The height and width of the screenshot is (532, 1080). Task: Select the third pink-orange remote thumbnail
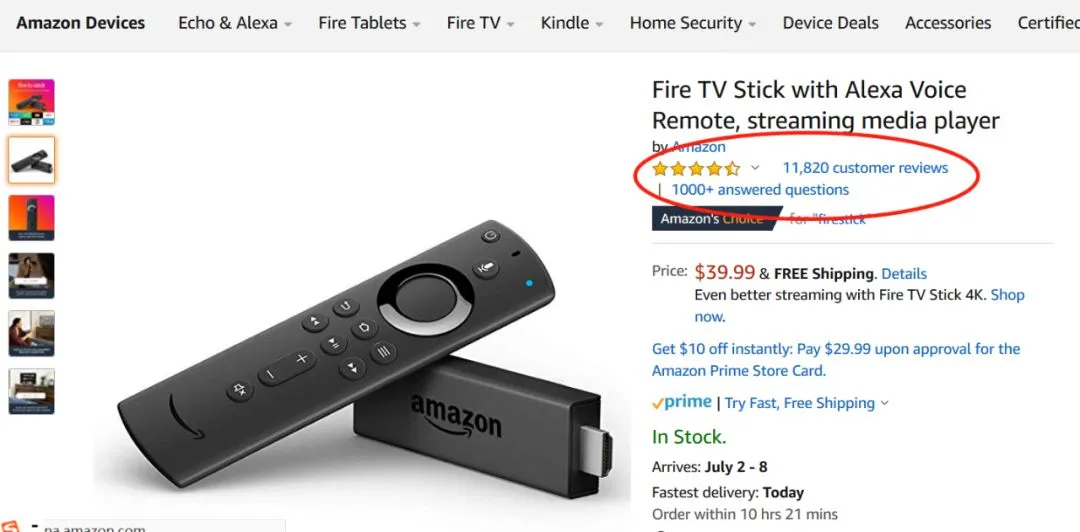pos(32,218)
